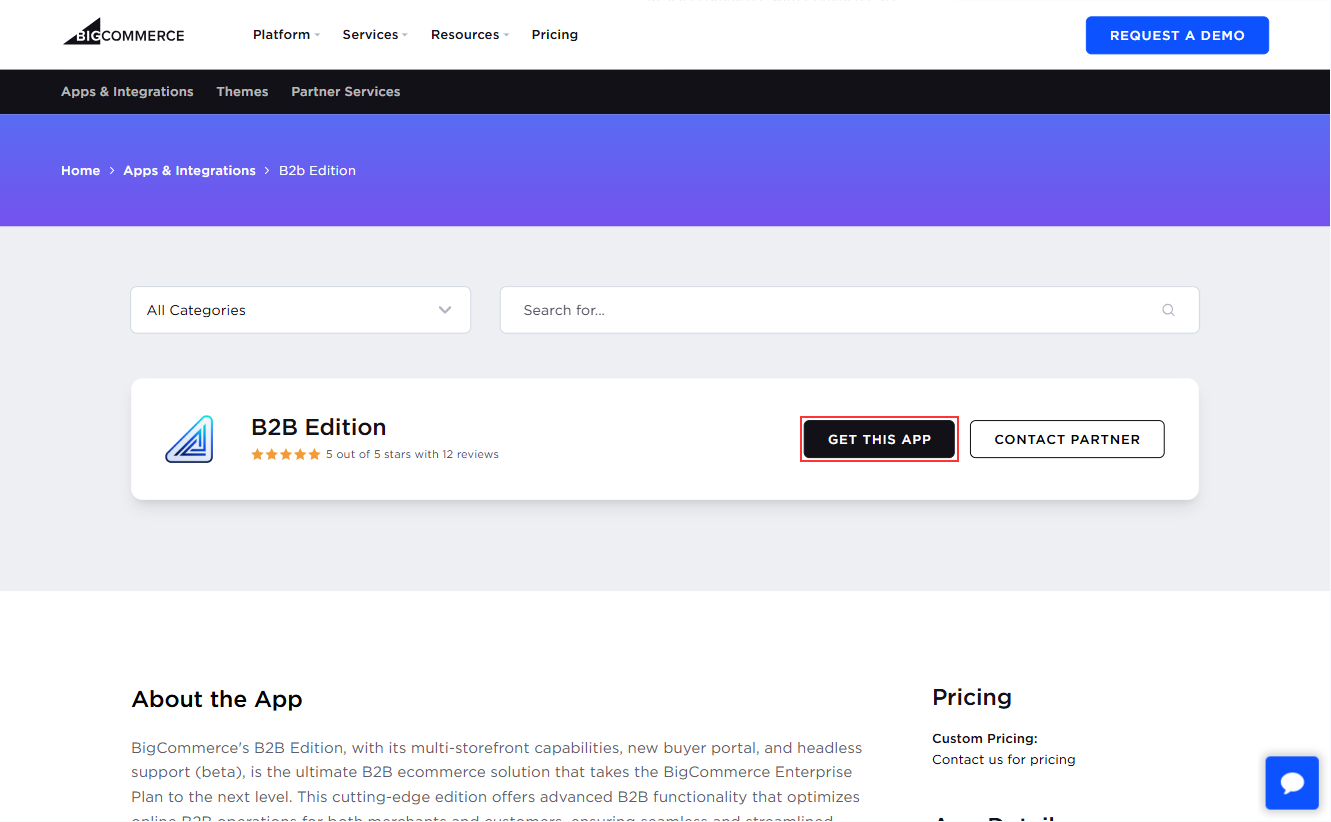Focus the Search for... field
Image resolution: width=1331 pixels, height=822 pixels.
pyautogui.click(x=849, y=310)
